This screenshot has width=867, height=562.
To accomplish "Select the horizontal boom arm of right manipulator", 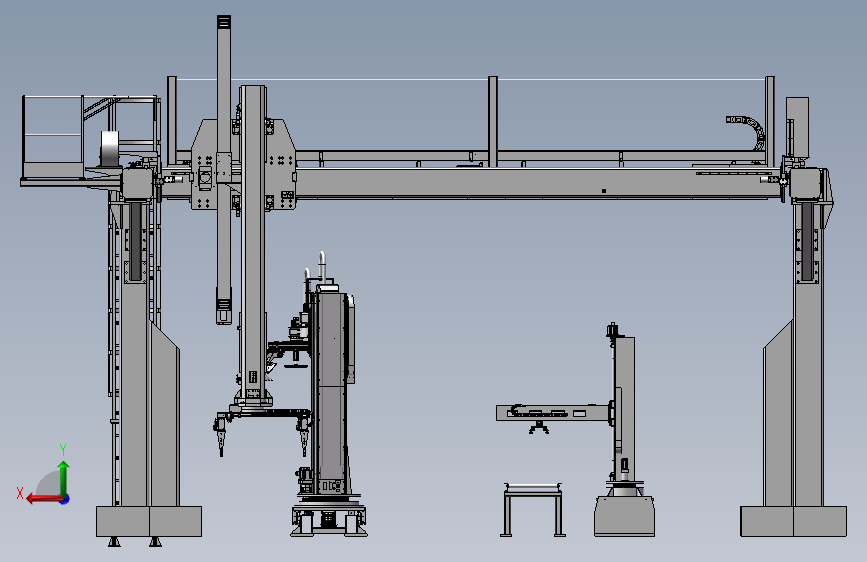I will click(x=553, y=413).
